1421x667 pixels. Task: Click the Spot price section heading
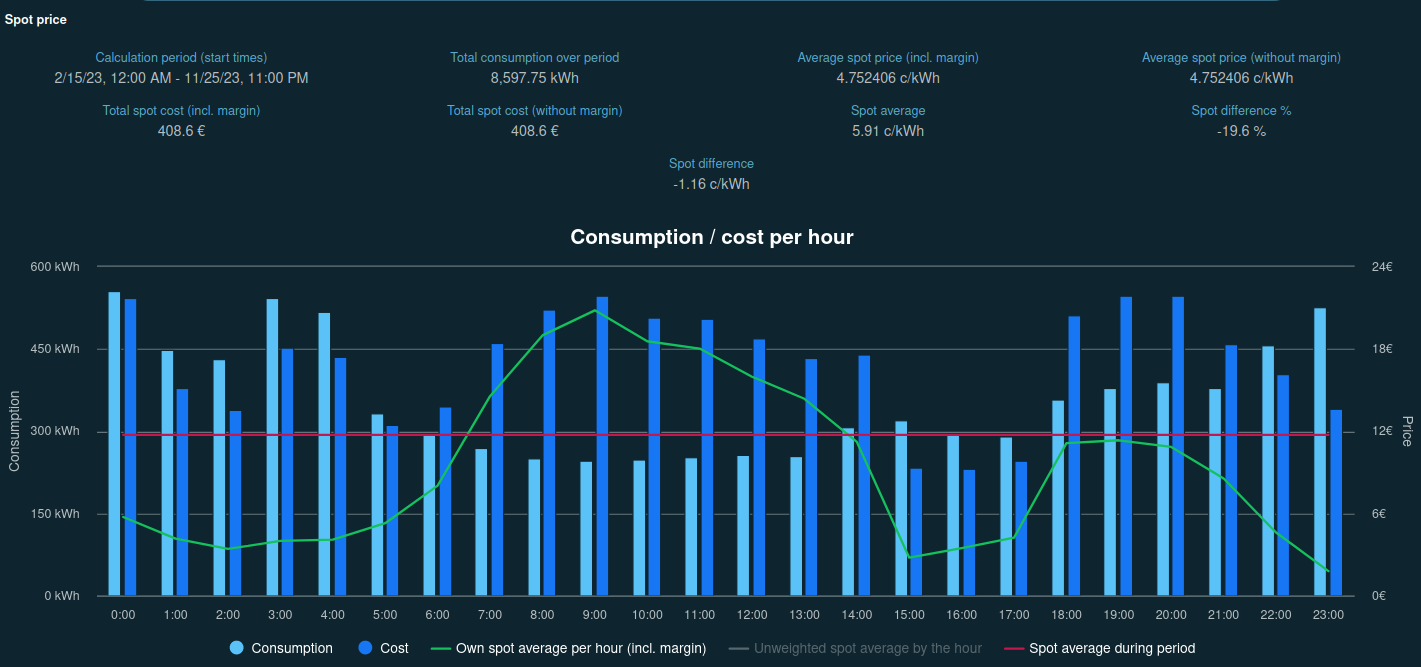click(36, 20)
